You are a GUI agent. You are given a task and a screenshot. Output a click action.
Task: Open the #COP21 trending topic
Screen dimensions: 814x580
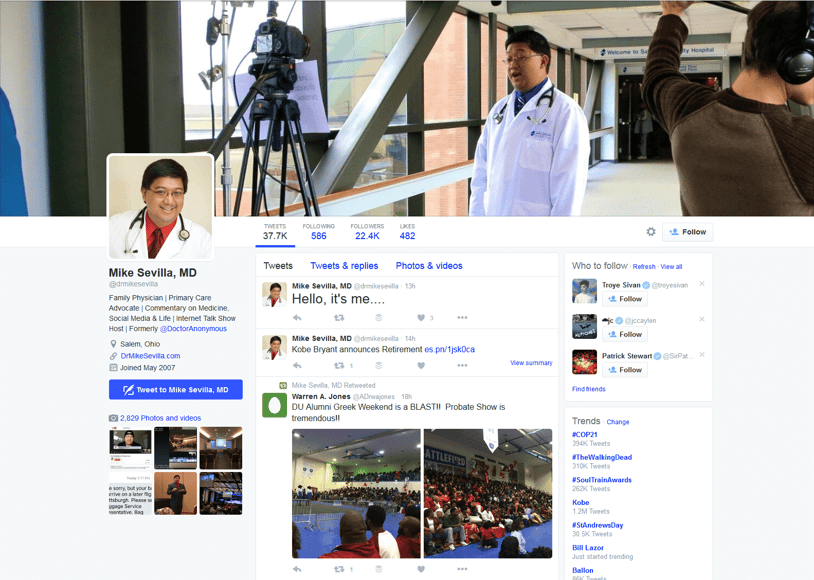click(587, 437)
